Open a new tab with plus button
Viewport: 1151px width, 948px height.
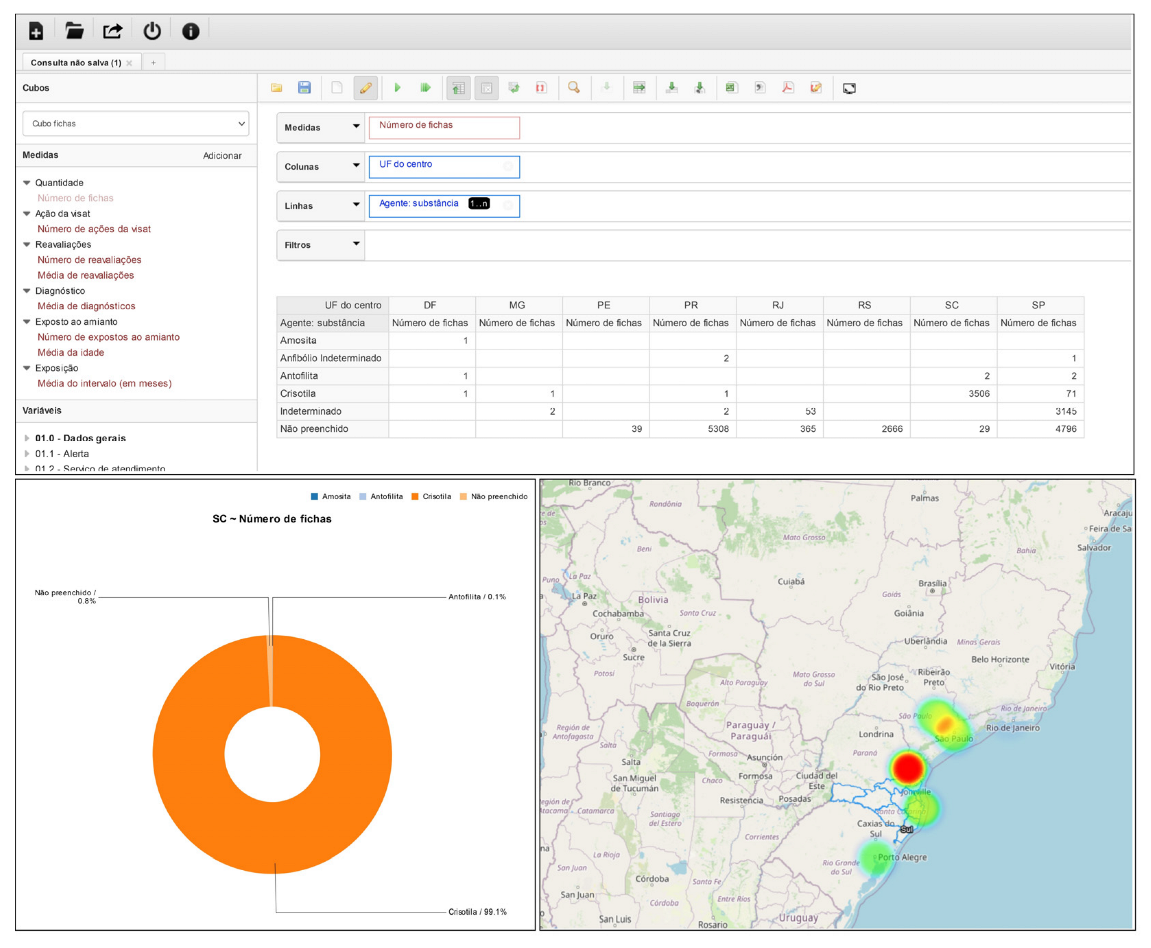coord(154,62)
